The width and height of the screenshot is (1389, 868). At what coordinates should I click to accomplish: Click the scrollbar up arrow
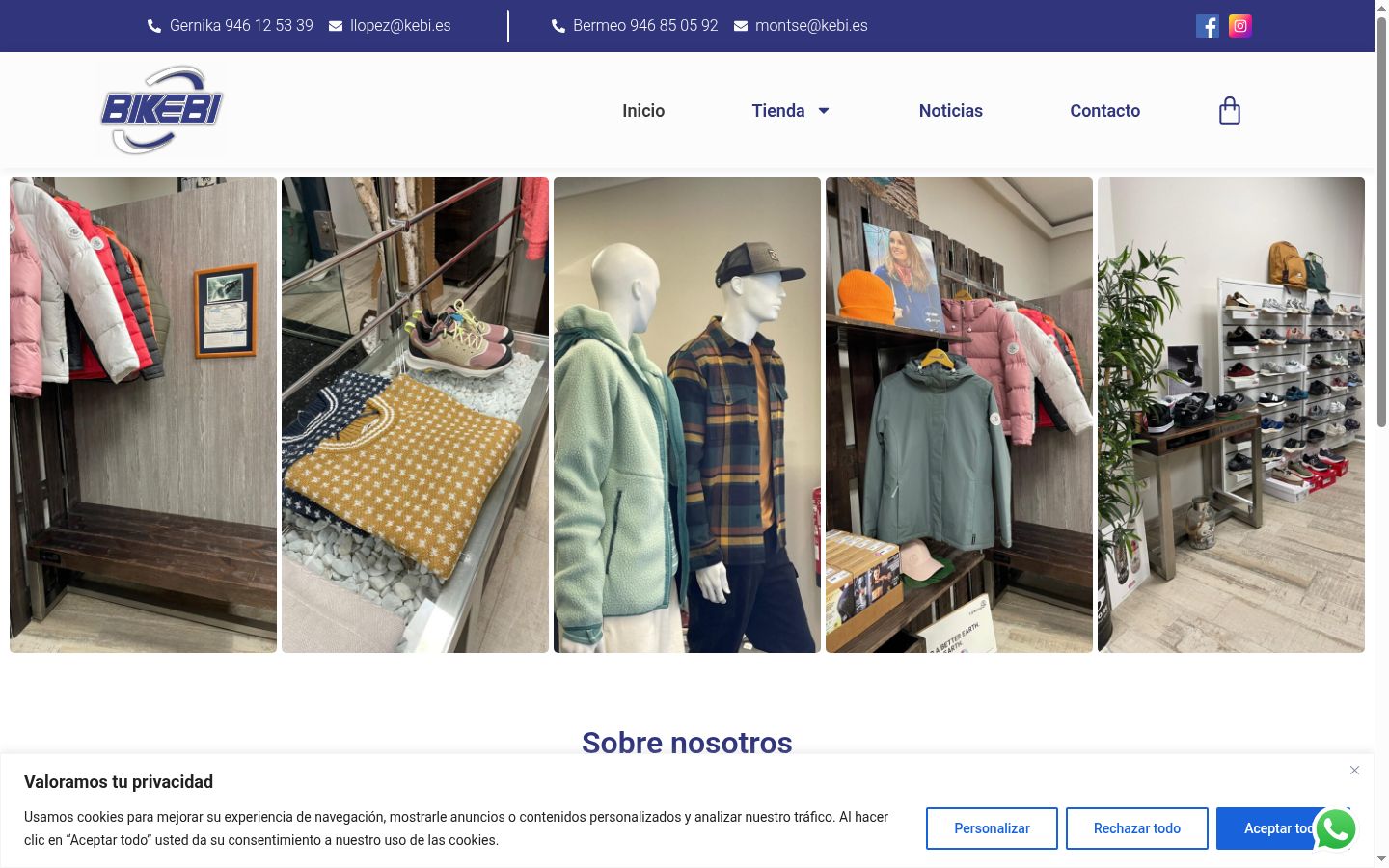[1381, 8]
